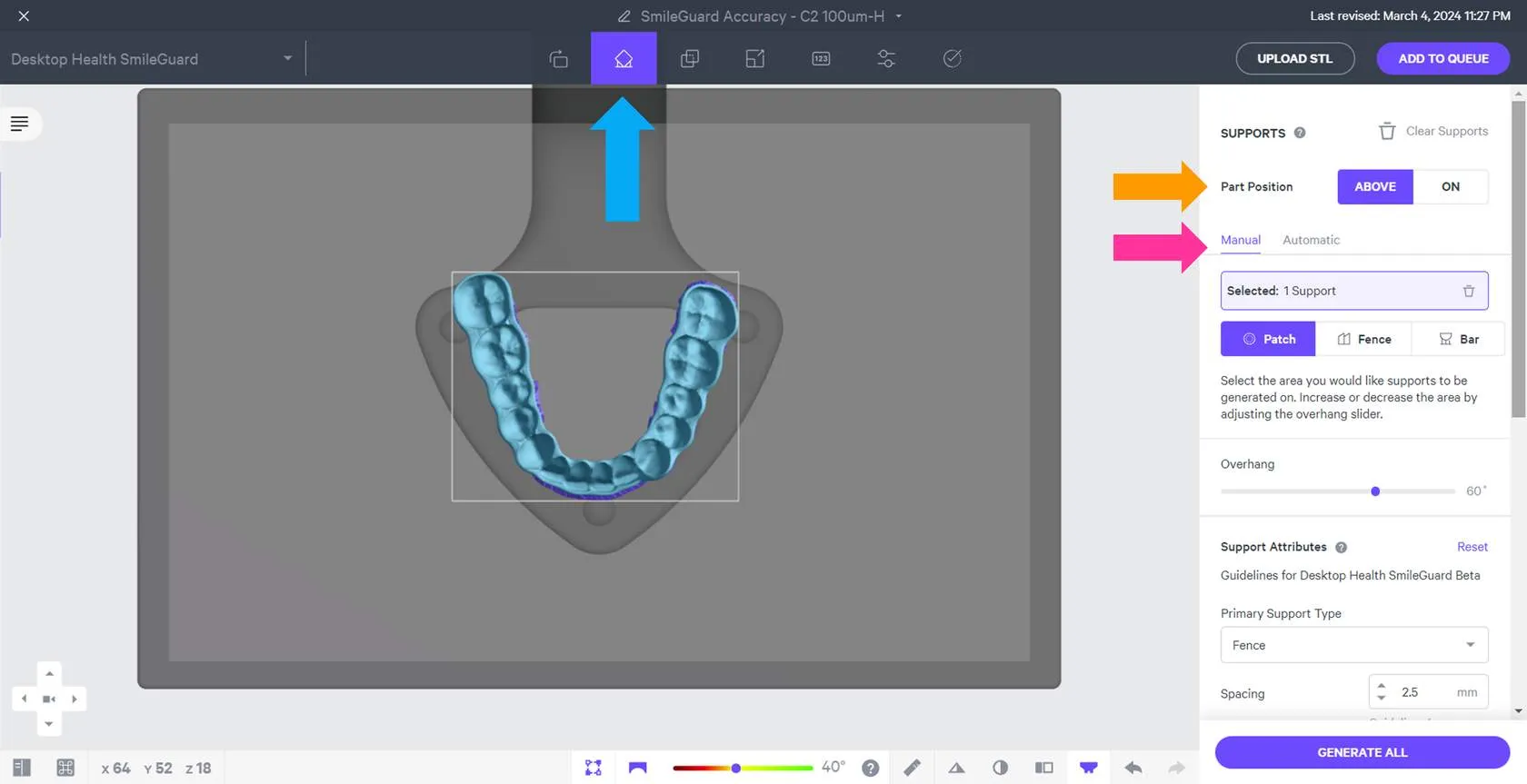Click the red-green overhang angle slider handle
Image resolution: width=1527 pixels, height=784 pixels.
coord(735,769)
